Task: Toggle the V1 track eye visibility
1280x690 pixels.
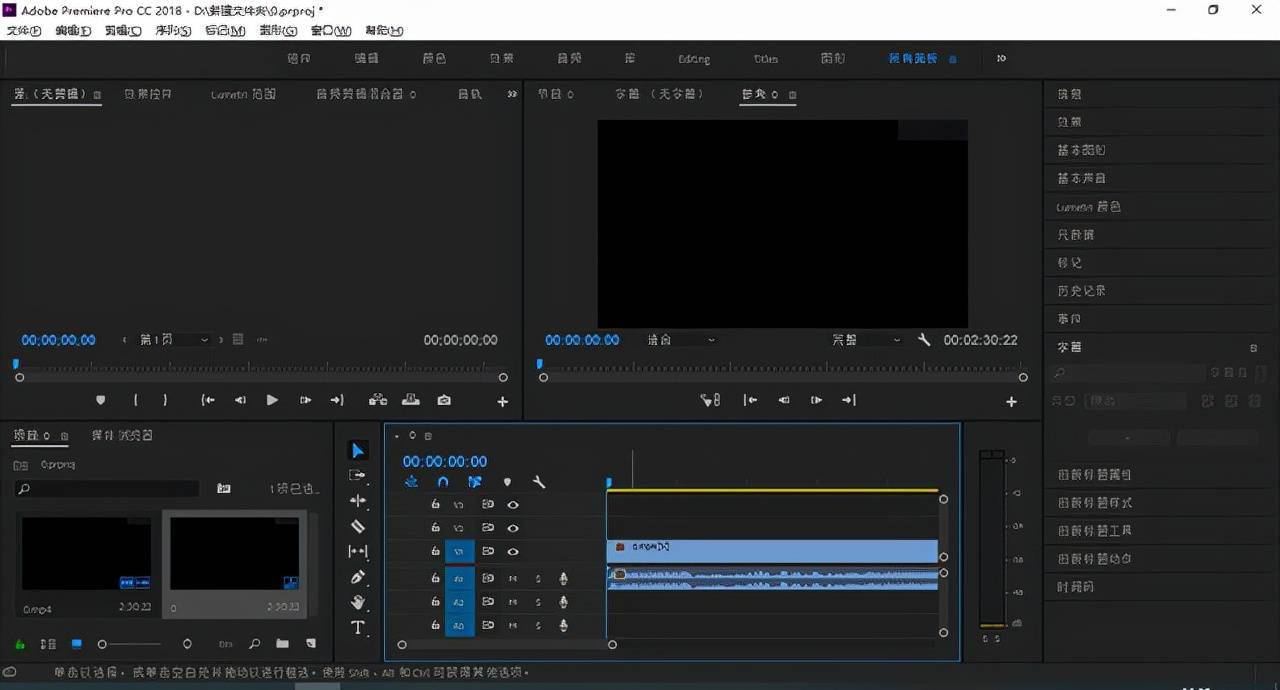Action: 513,551
